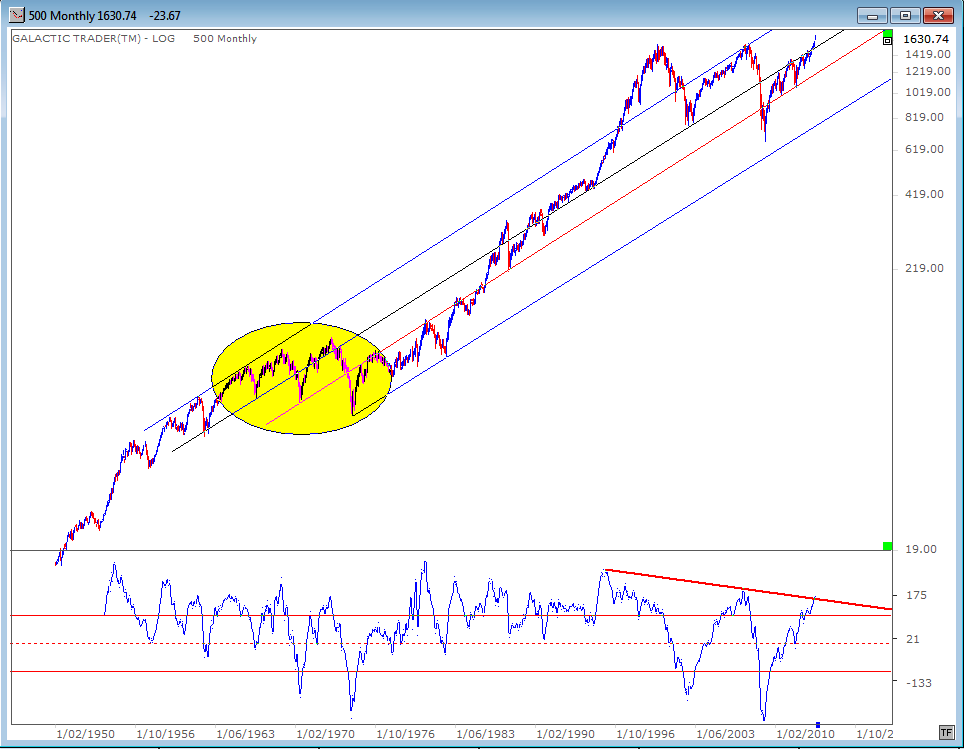Click the green square at chart top-right corner

pyautogui.click(x=887, y=33)
